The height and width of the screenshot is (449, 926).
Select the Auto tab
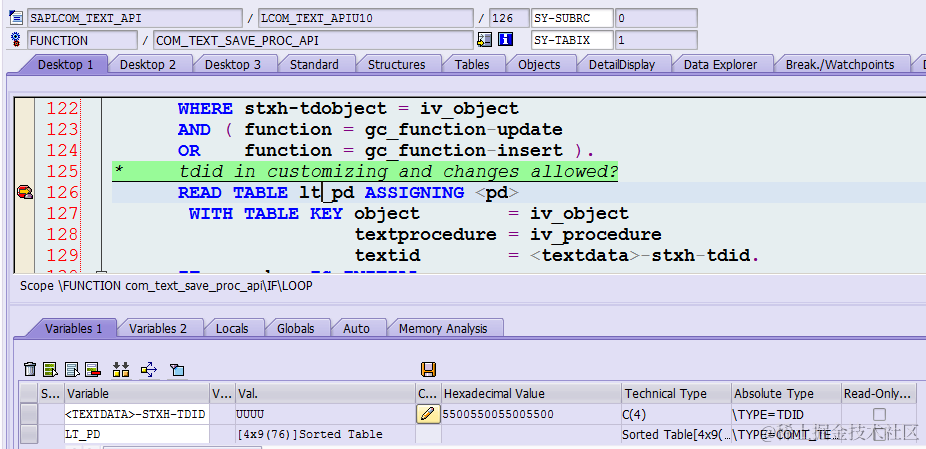357,328
